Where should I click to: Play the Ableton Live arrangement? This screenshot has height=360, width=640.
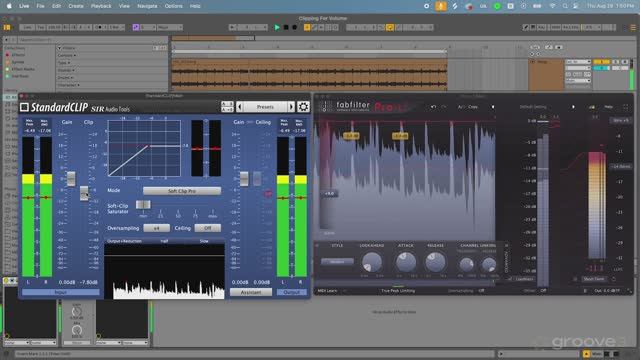(277, 27)
